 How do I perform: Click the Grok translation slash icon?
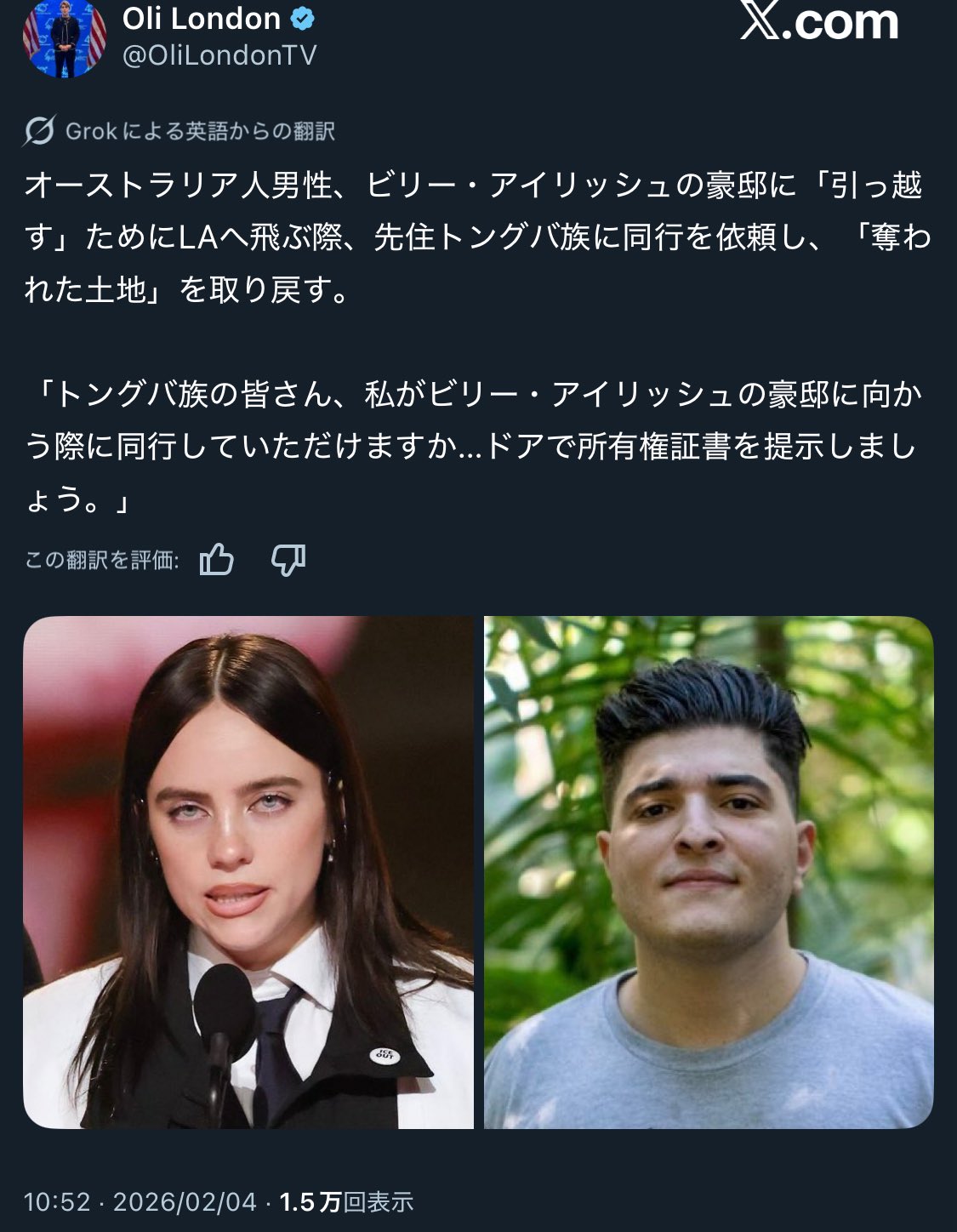coord(40,131)
